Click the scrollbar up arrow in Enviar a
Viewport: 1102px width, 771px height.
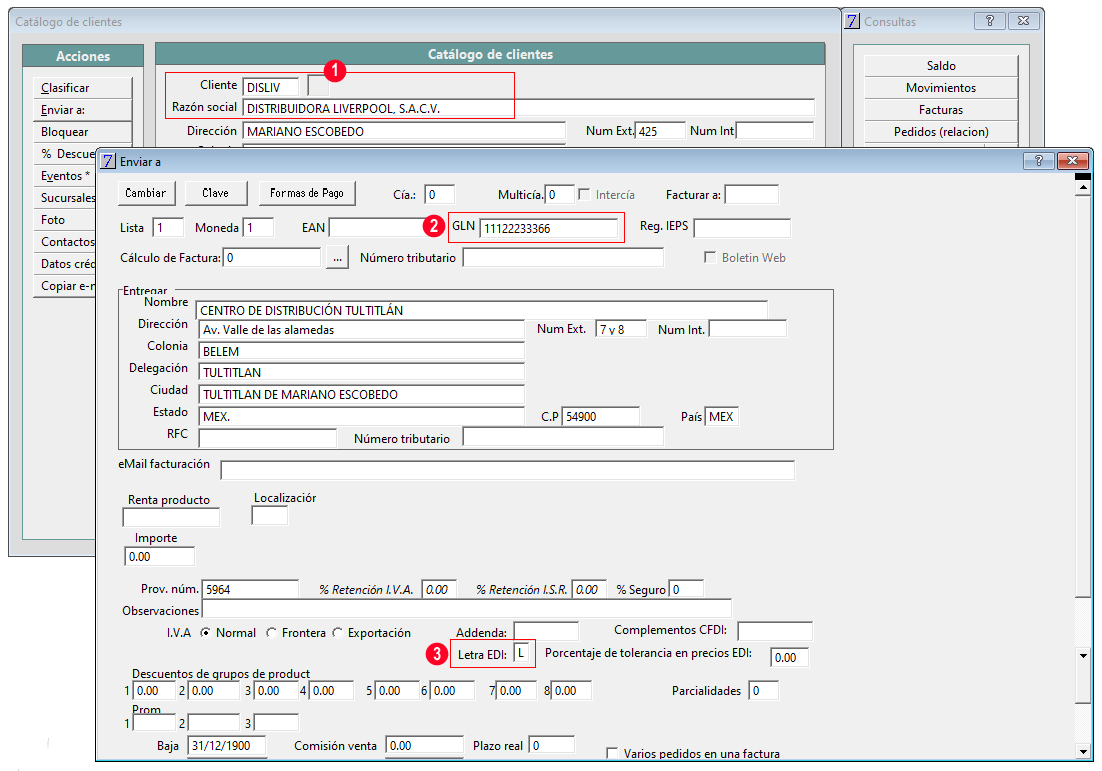[1083, 188]
